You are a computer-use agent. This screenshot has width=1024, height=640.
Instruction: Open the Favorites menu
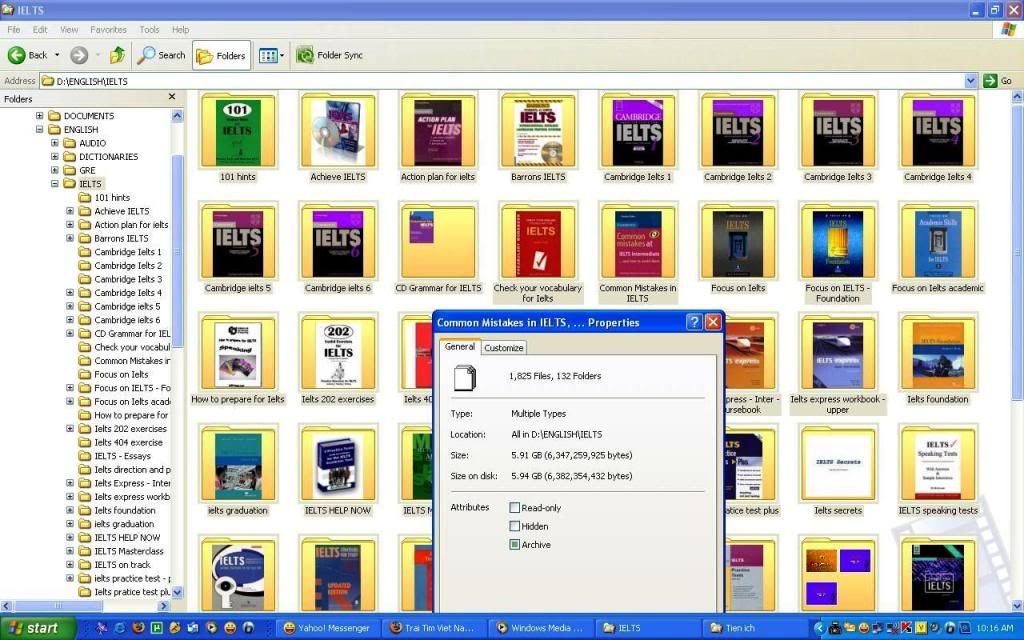point(108,29)
